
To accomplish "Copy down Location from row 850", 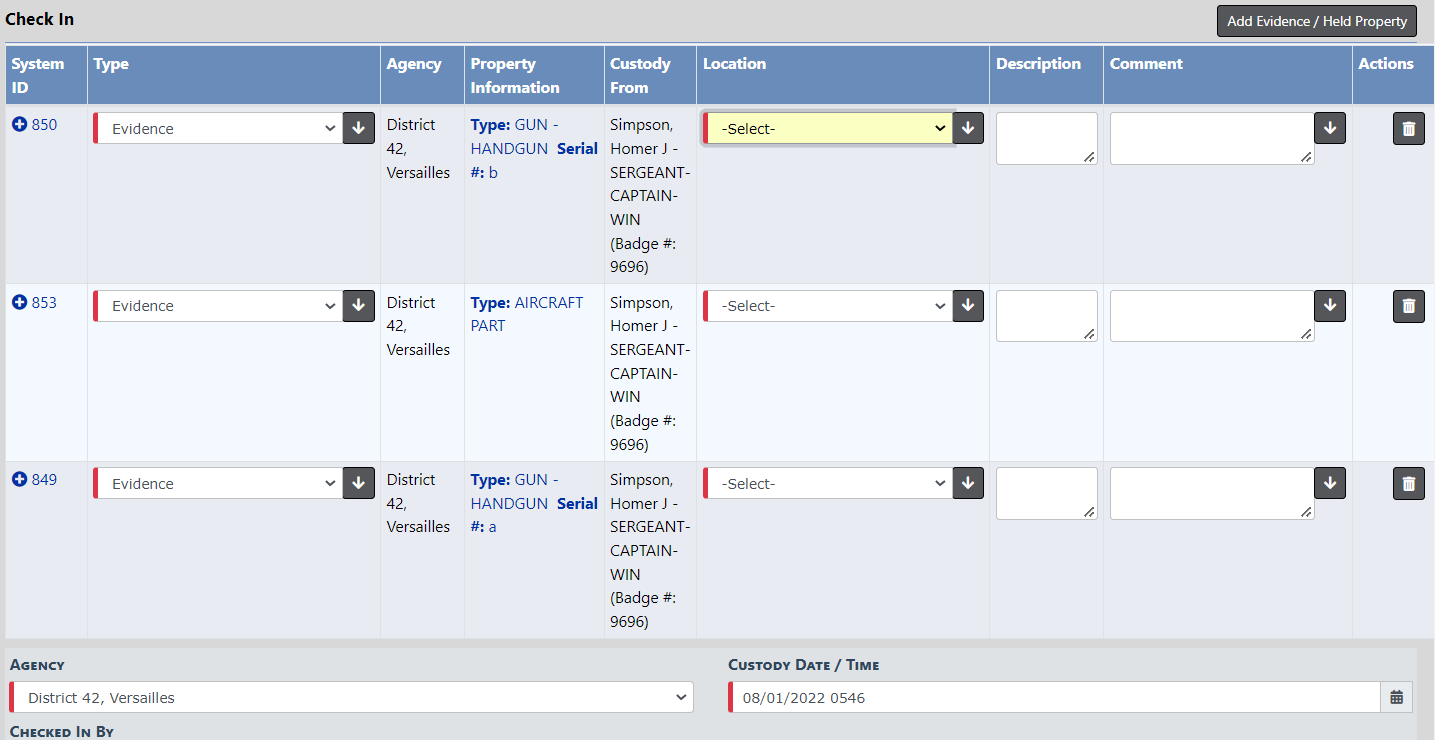I will (967, 129).
